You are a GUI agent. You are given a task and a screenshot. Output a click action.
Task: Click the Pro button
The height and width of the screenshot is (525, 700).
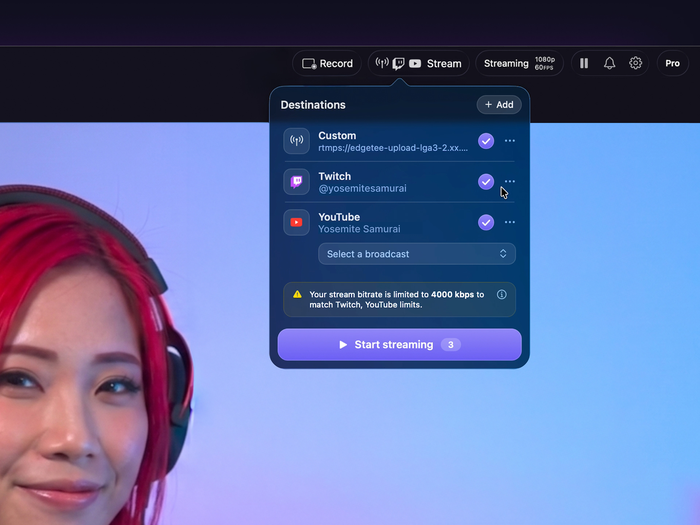[672, 63]
